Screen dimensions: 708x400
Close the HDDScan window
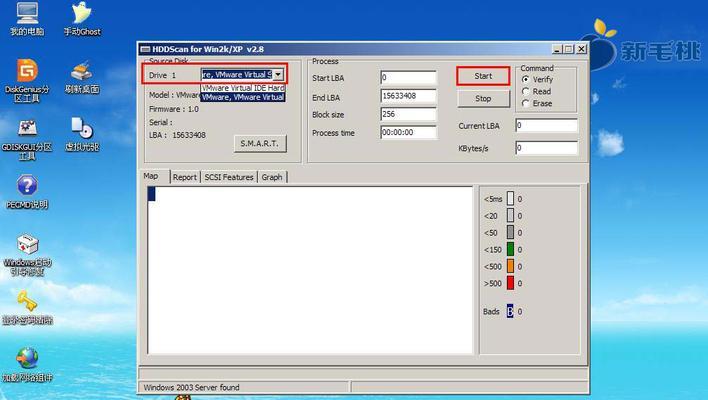click(582, 49)
